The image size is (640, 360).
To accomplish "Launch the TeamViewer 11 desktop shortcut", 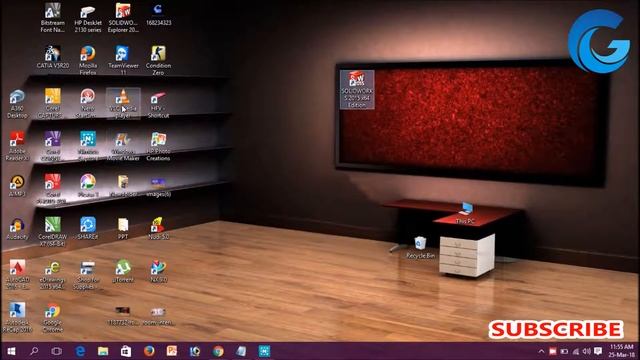I will pos(123,60).
